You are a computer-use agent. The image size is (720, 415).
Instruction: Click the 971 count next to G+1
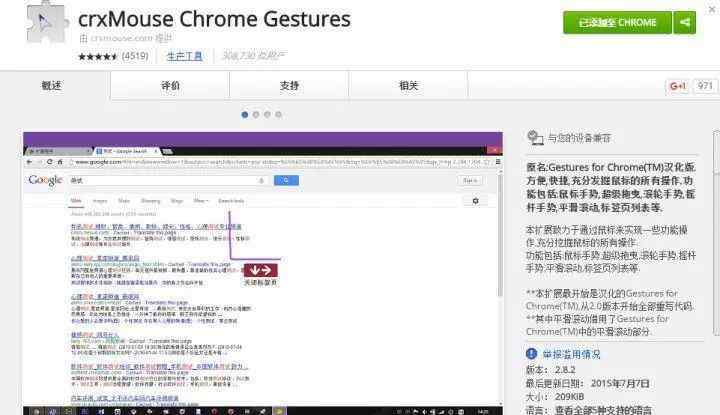[706, 86]
